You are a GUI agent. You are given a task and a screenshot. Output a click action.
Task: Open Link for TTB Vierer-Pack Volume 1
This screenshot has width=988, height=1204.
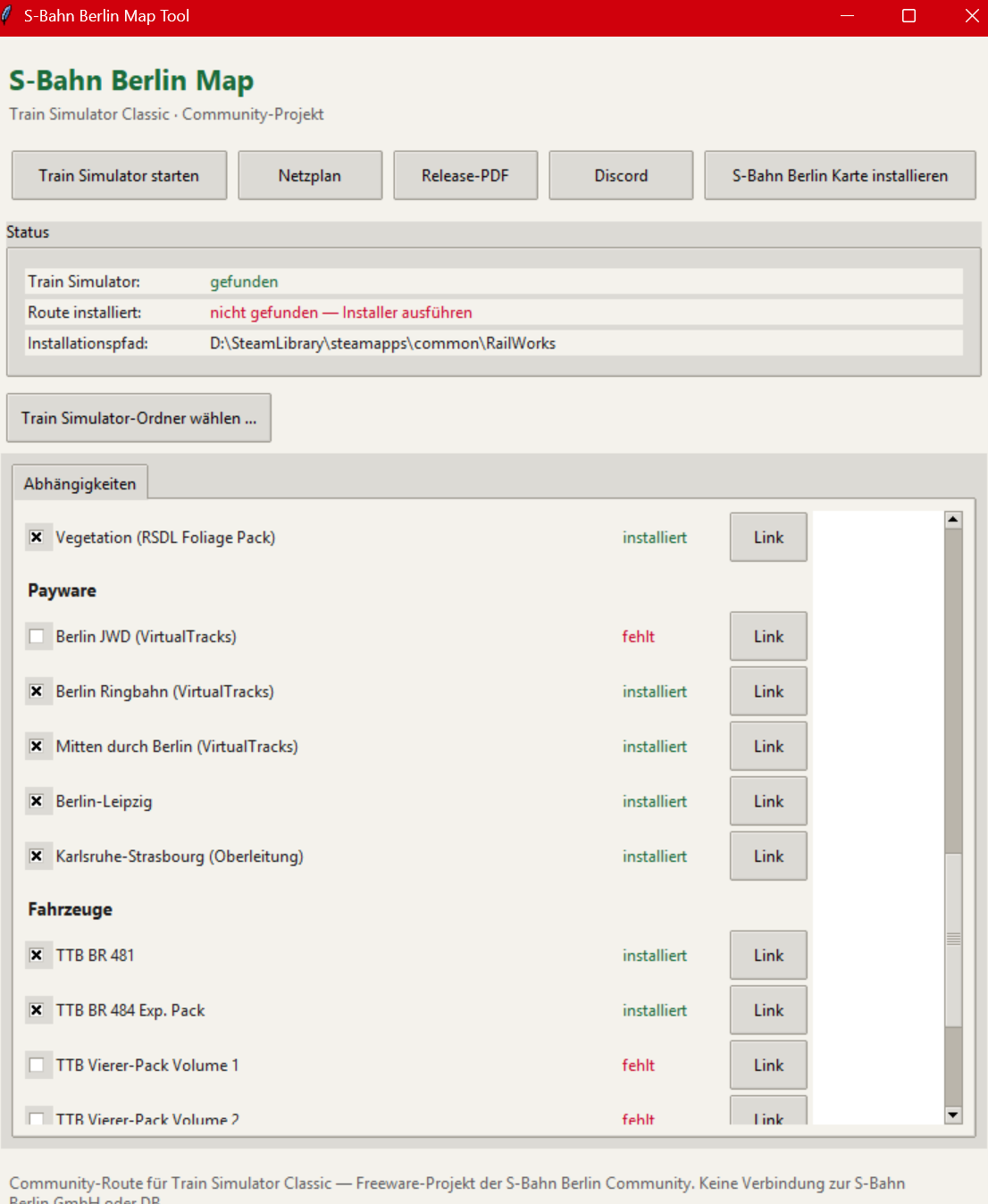[768, 1065]
